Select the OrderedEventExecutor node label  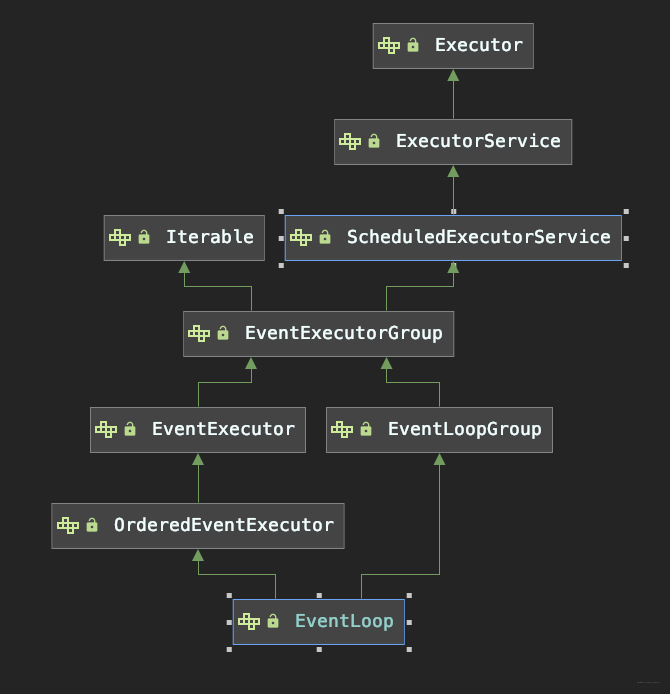tap(223, 525)
